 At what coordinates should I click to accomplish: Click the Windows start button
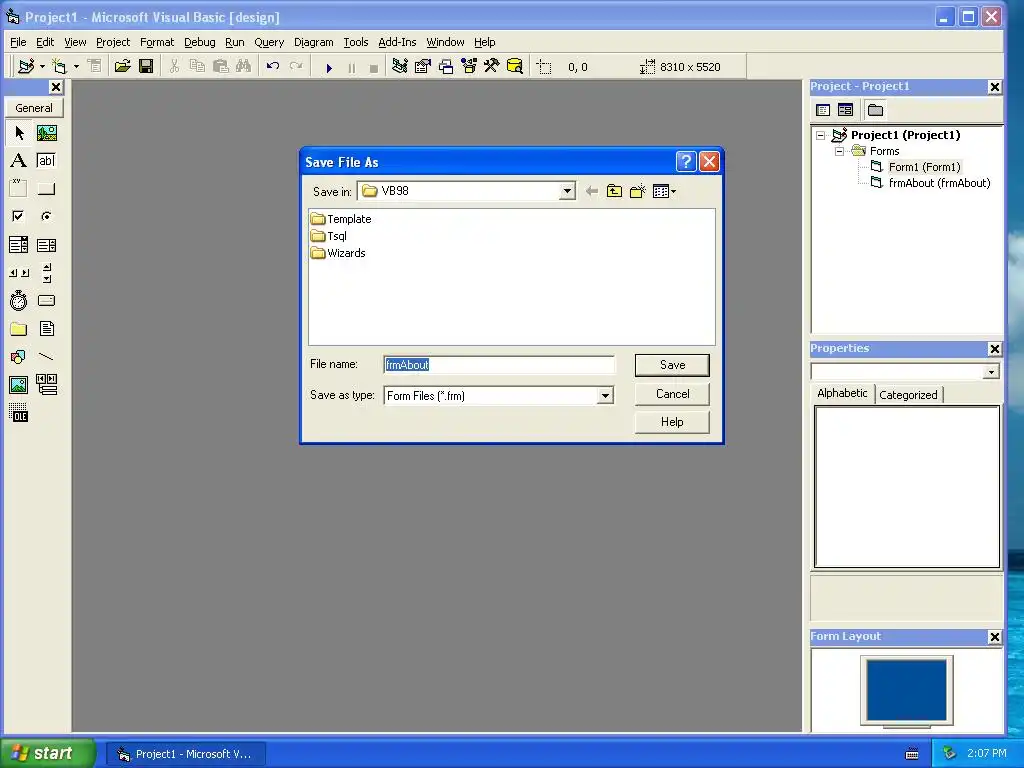click(47, 753)
